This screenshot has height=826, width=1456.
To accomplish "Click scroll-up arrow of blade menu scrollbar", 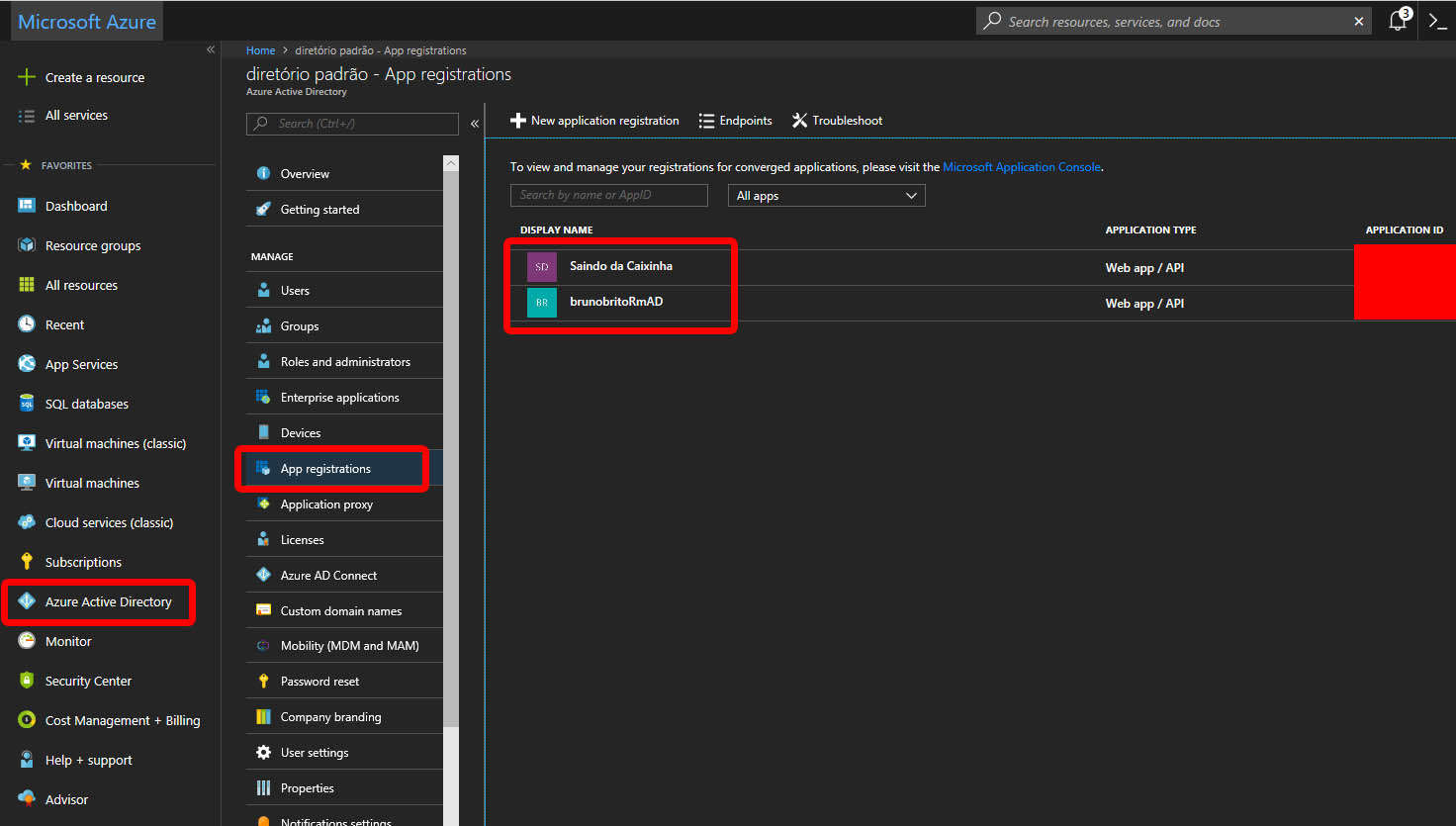I will pos(451,163).
